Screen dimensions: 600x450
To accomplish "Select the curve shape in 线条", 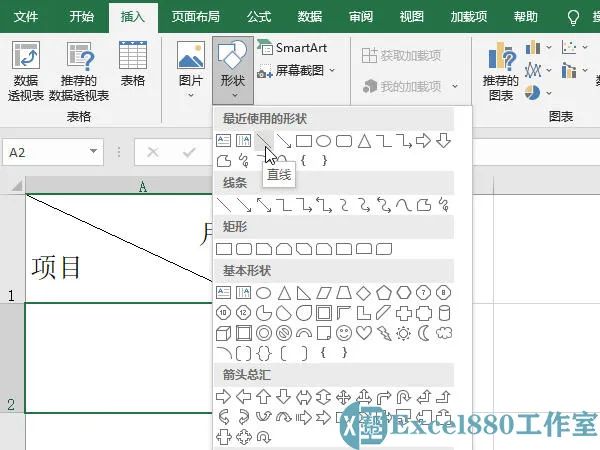I will 403,205.
